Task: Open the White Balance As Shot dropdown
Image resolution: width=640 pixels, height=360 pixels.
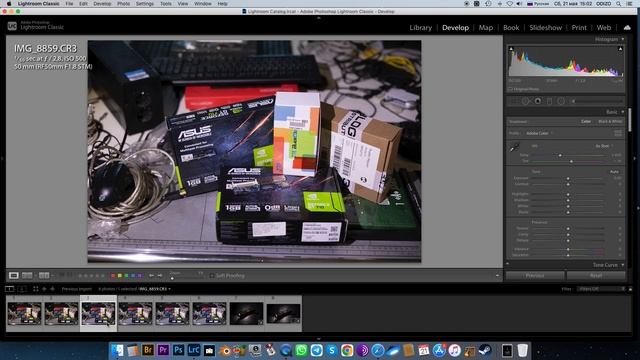Action: pos(604,146)
